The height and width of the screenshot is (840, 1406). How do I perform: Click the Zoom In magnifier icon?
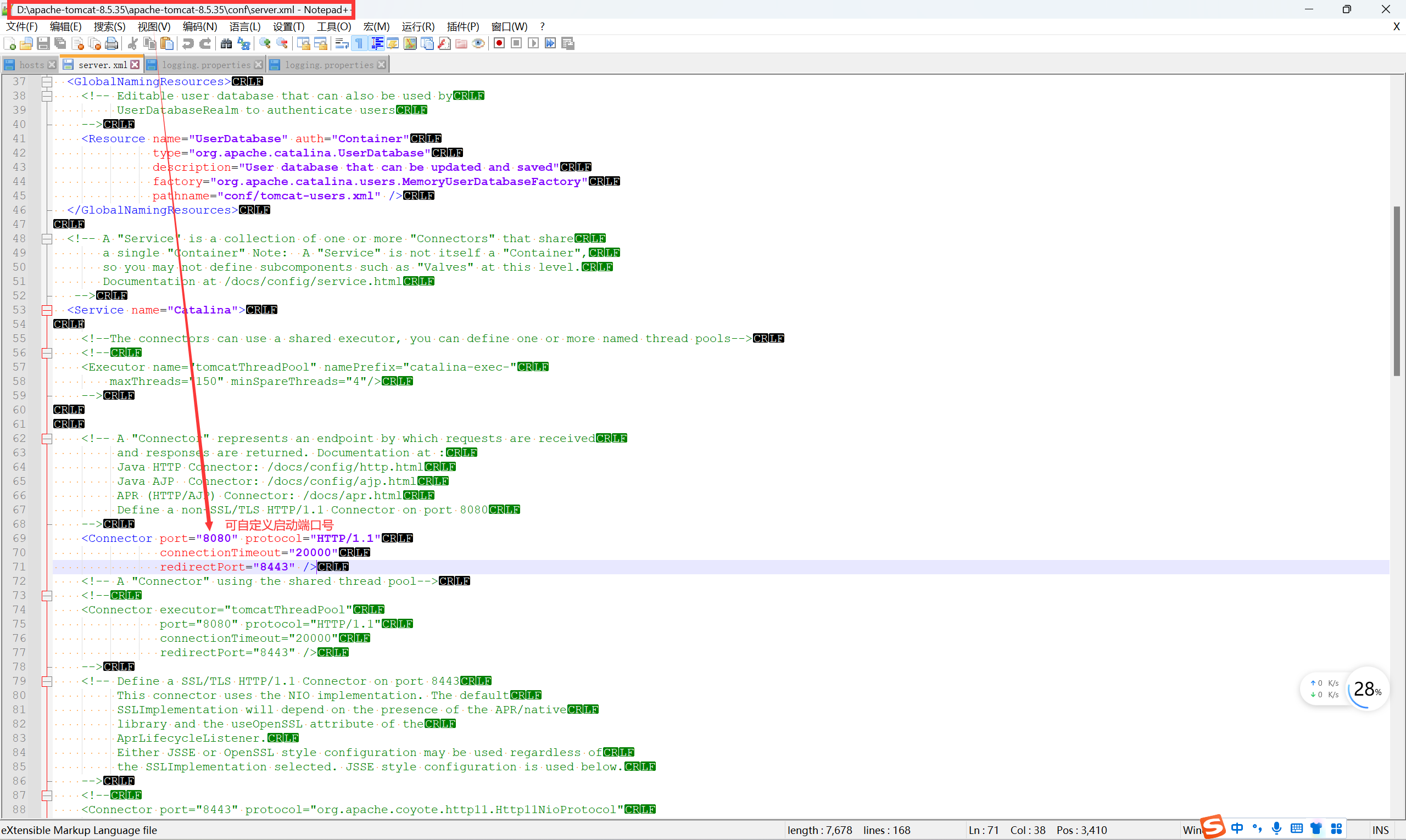265,43
